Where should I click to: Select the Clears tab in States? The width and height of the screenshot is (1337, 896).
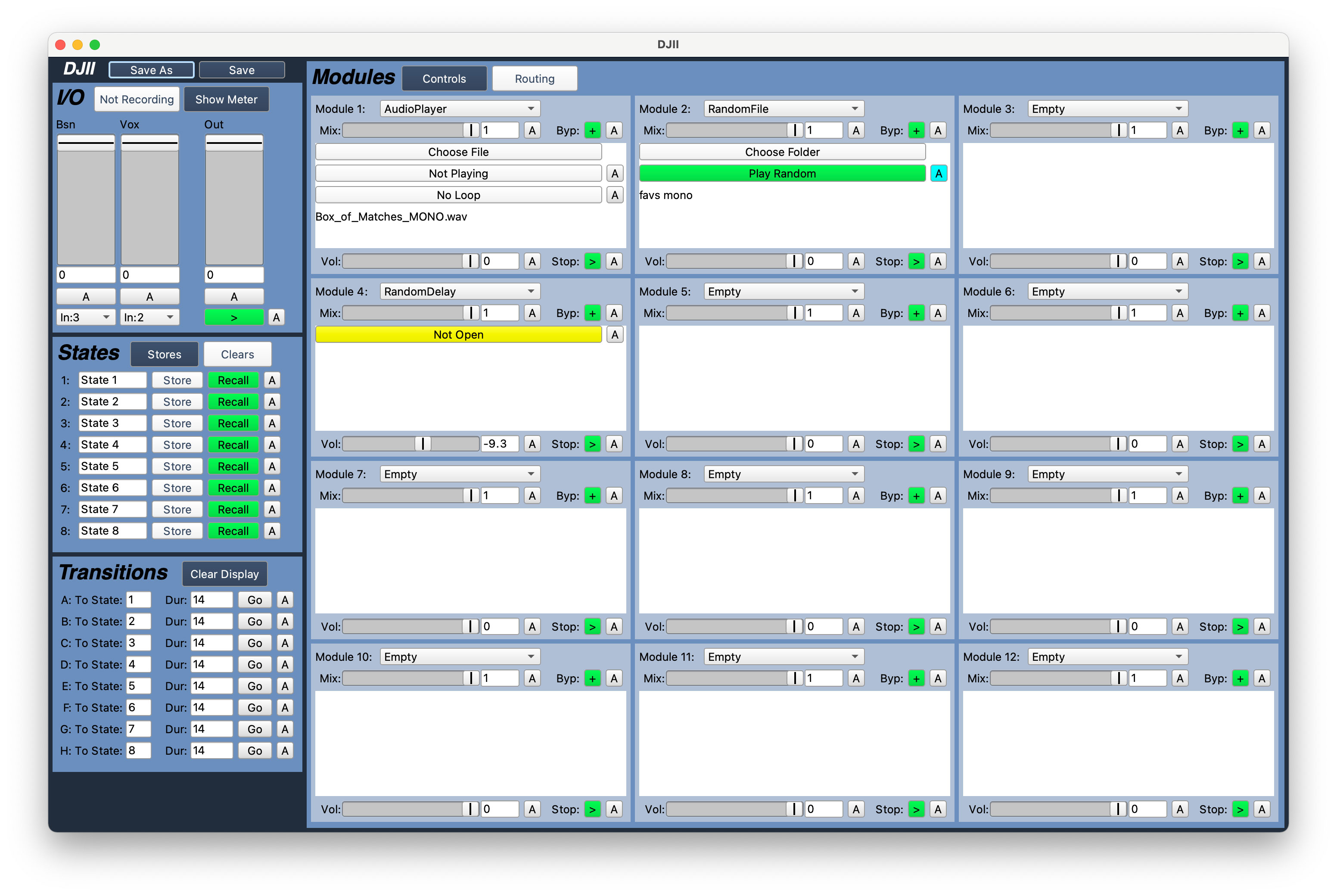[237, 354]
